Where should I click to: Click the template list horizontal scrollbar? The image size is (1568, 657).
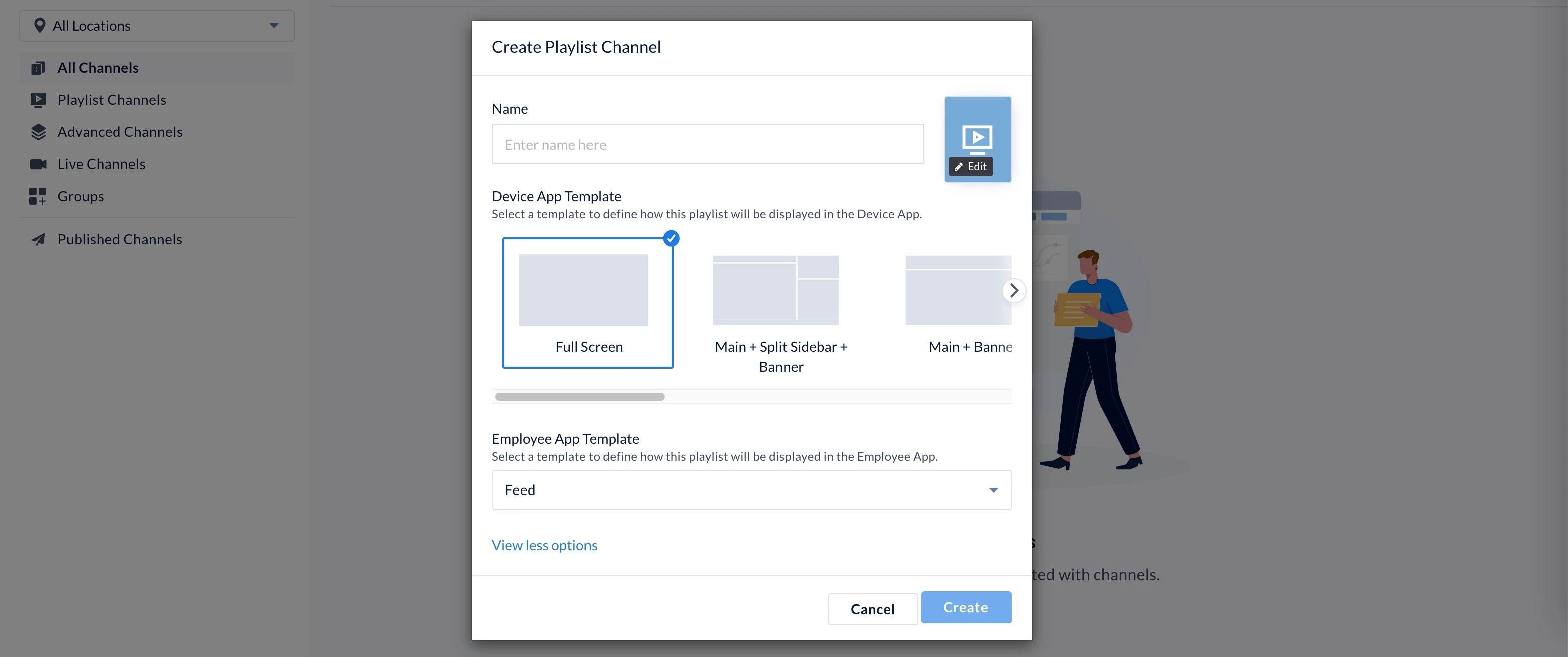point(579,396)
